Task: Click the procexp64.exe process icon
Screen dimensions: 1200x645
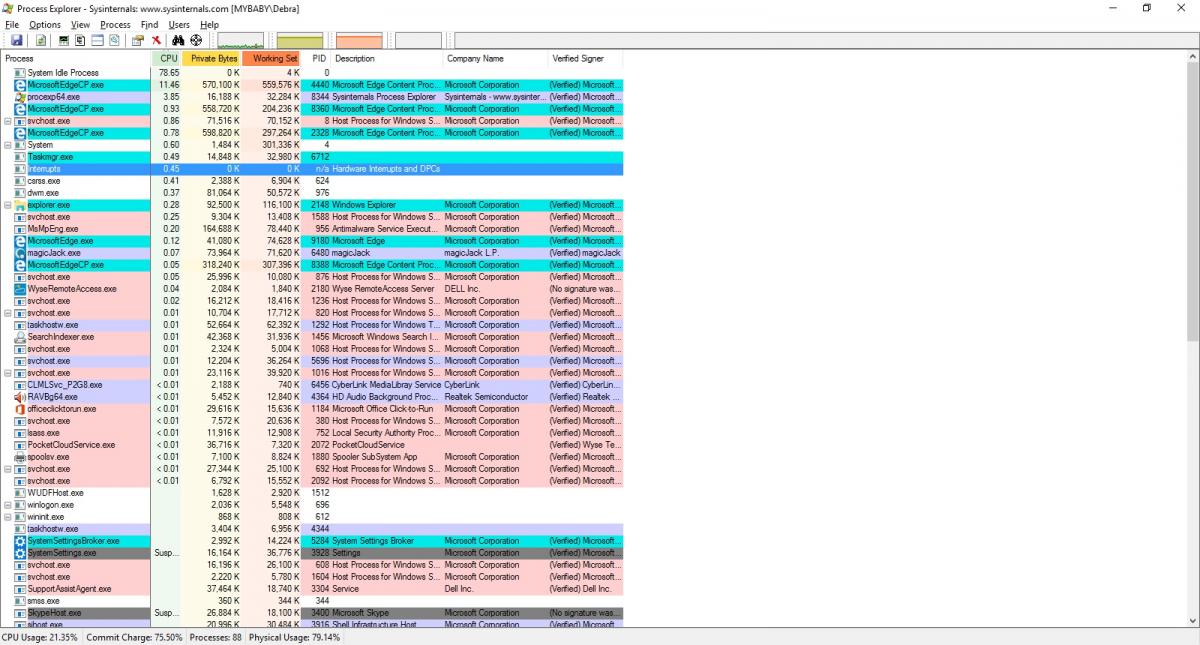Action: point(20,97)
